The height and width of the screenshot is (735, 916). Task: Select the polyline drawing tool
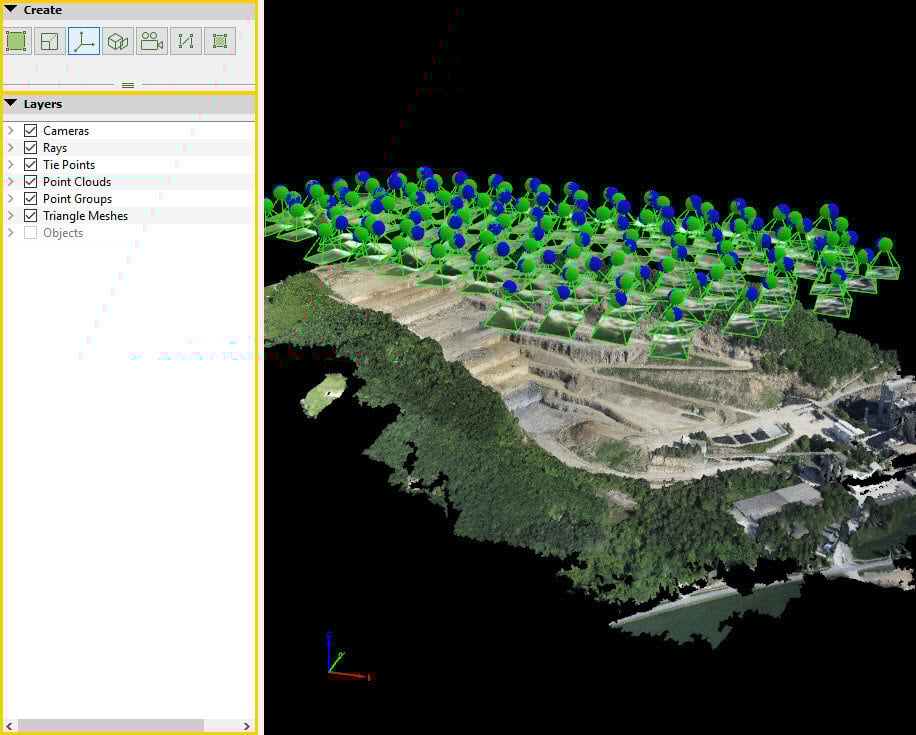coord(186,41)
